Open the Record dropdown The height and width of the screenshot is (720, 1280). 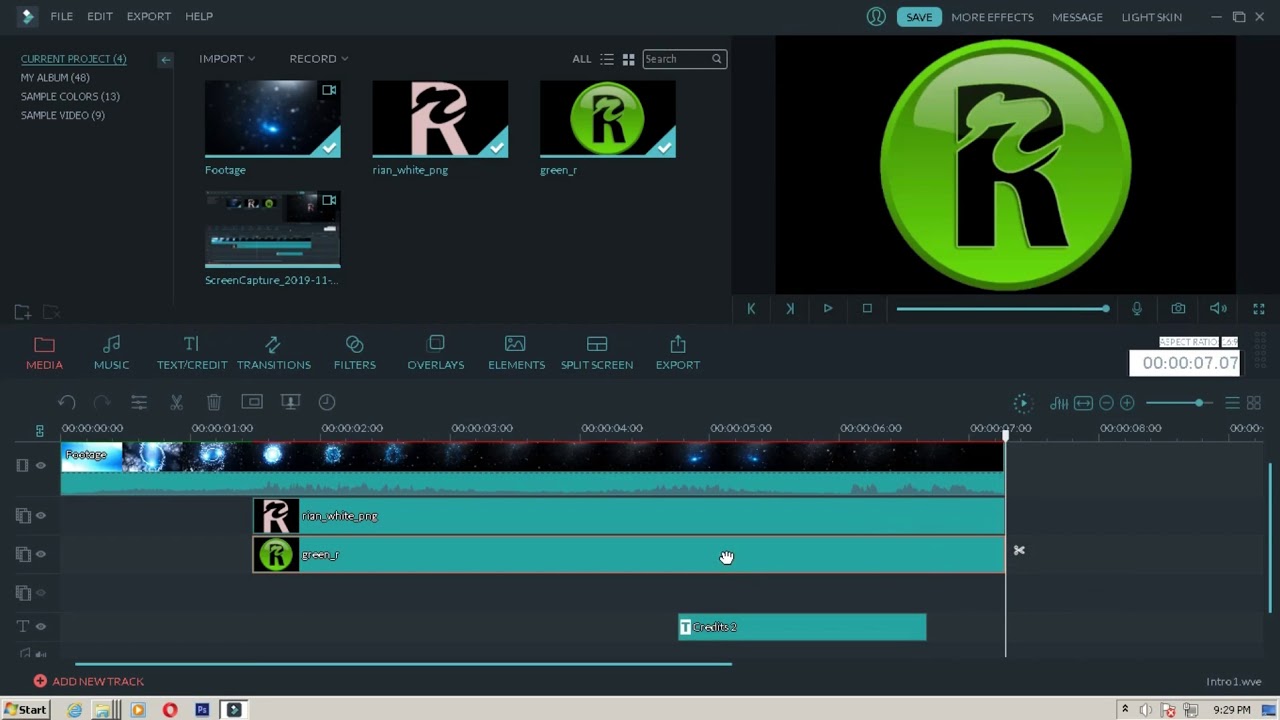[x=319, y=58]
